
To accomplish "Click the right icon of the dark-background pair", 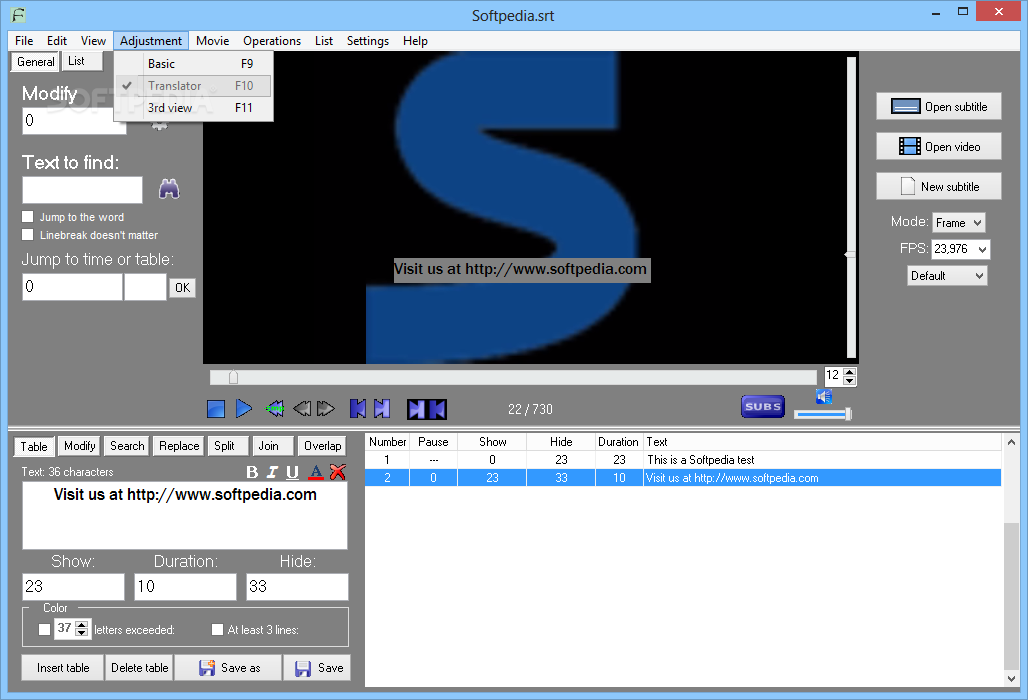I will (437, 409).
